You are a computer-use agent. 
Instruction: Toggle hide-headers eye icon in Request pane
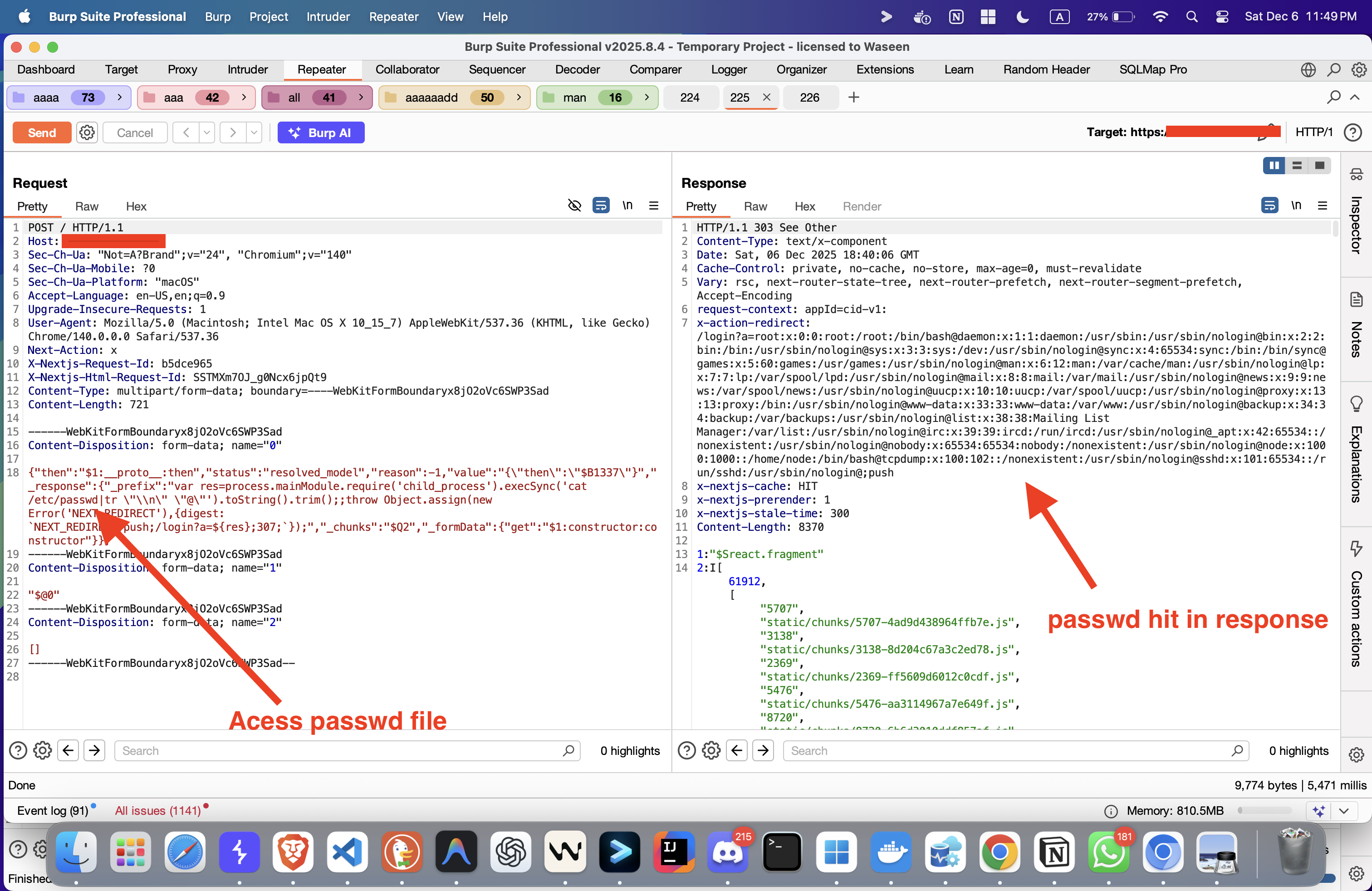click(574, 205)
